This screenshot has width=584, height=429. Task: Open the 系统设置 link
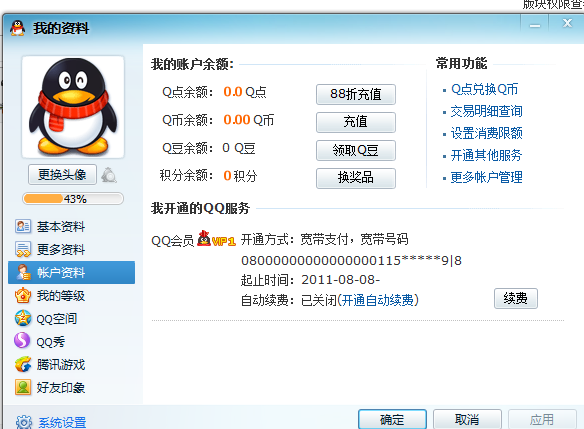tap(62, 422)
